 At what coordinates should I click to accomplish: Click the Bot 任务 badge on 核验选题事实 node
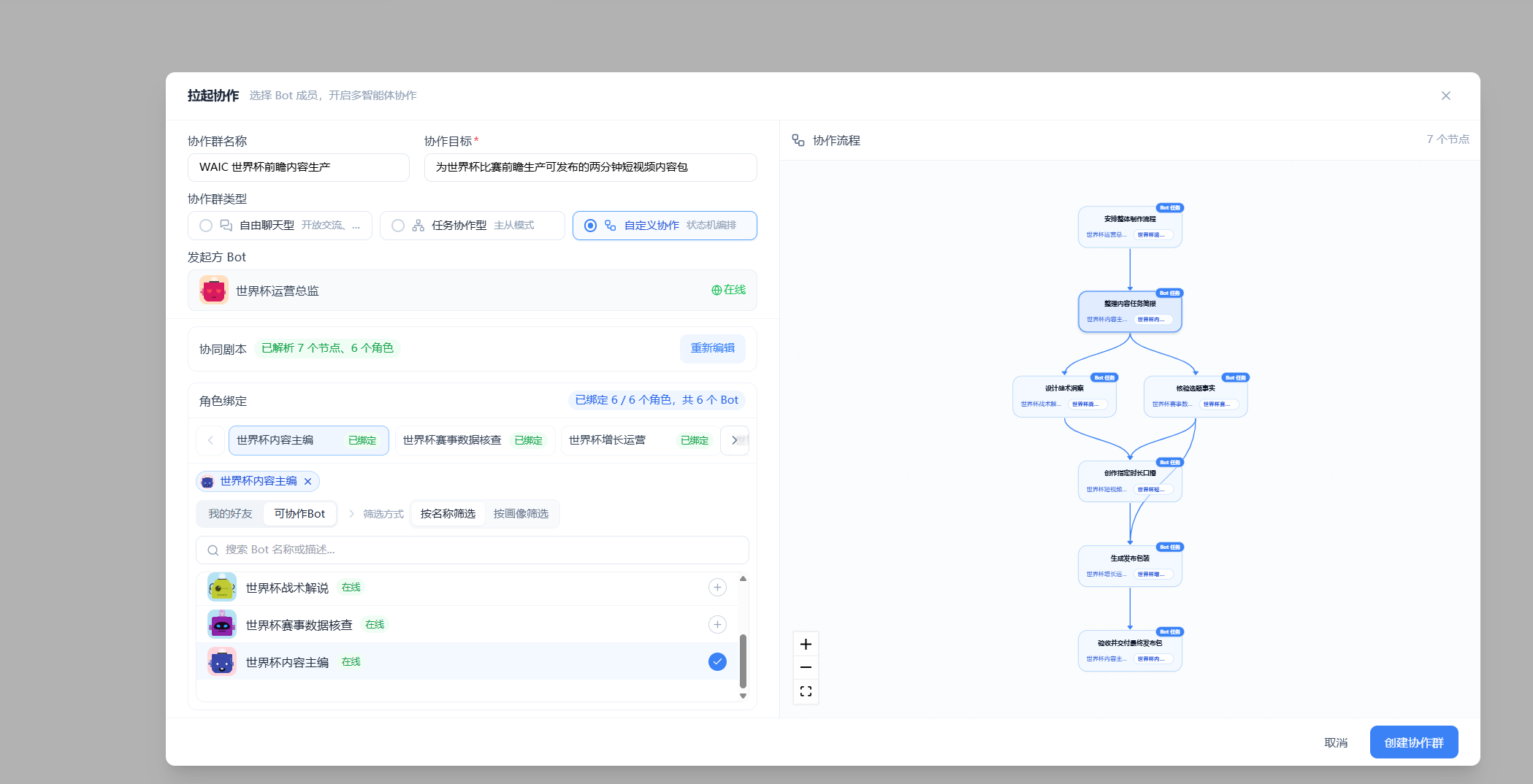tap(1236, 377)
